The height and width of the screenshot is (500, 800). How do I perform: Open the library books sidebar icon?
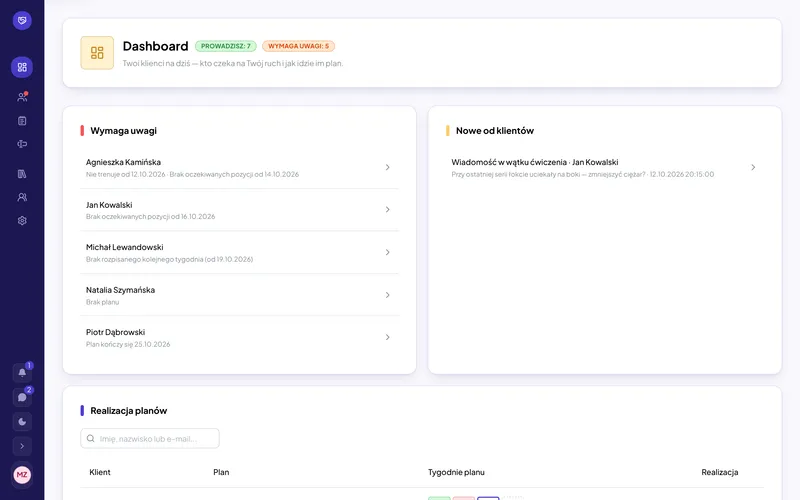tap(22, 174)
